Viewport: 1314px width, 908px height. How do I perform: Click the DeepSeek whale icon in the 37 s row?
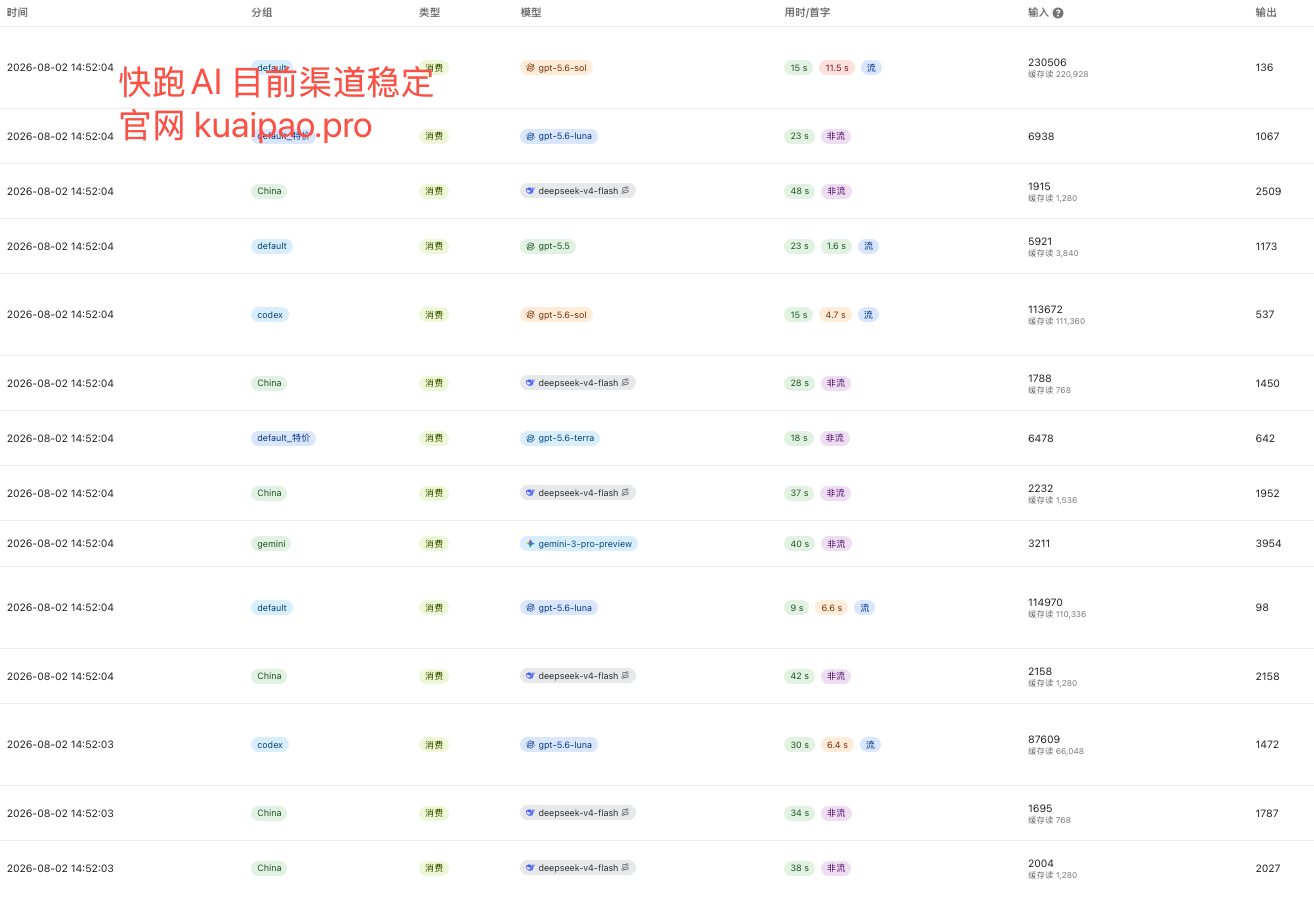(x=530, y=493)
